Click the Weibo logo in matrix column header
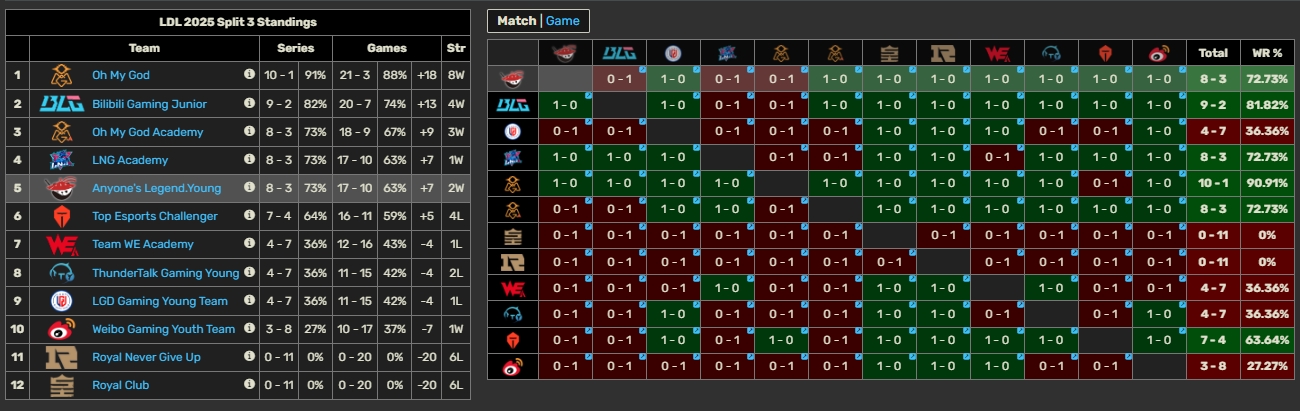 [x=1159, y=53]
